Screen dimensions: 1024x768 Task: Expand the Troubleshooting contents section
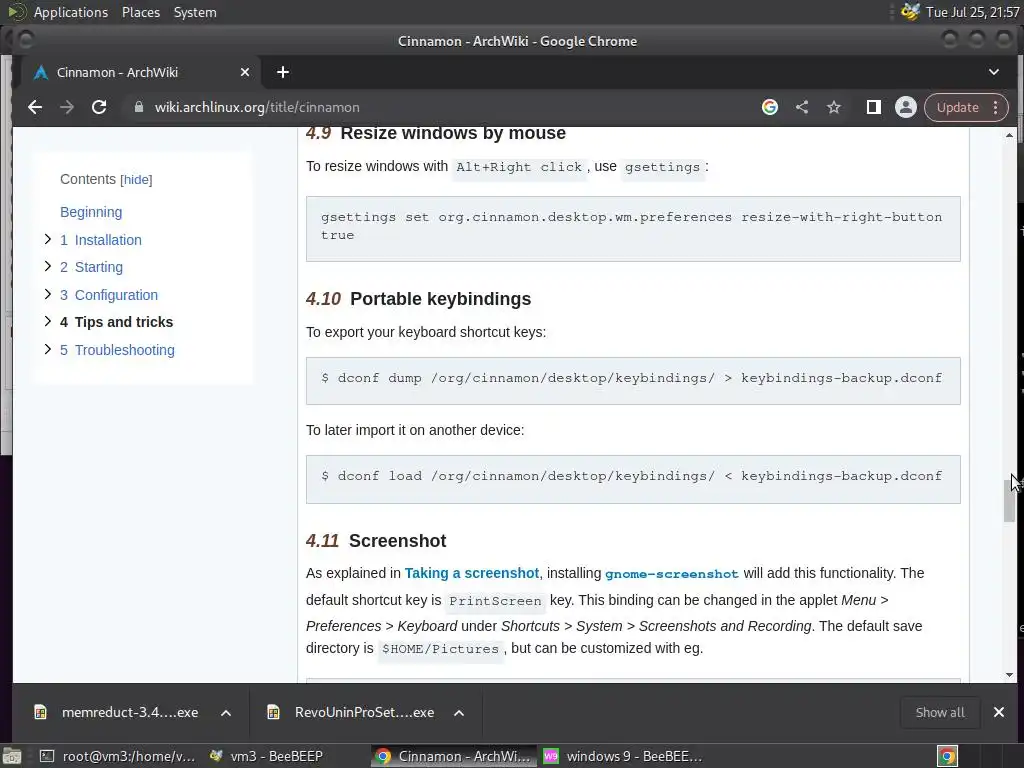point(48,349)
